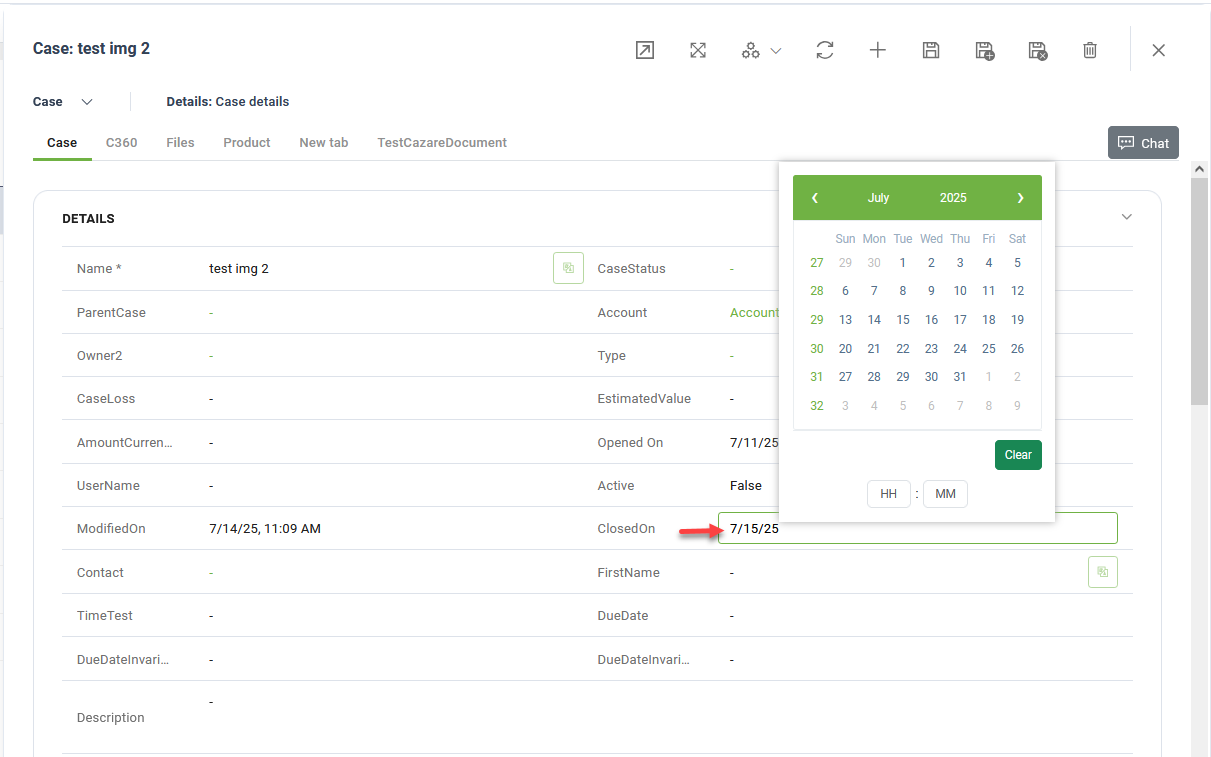
Task: Go to next month in calendar
Action: [1020, 198]
